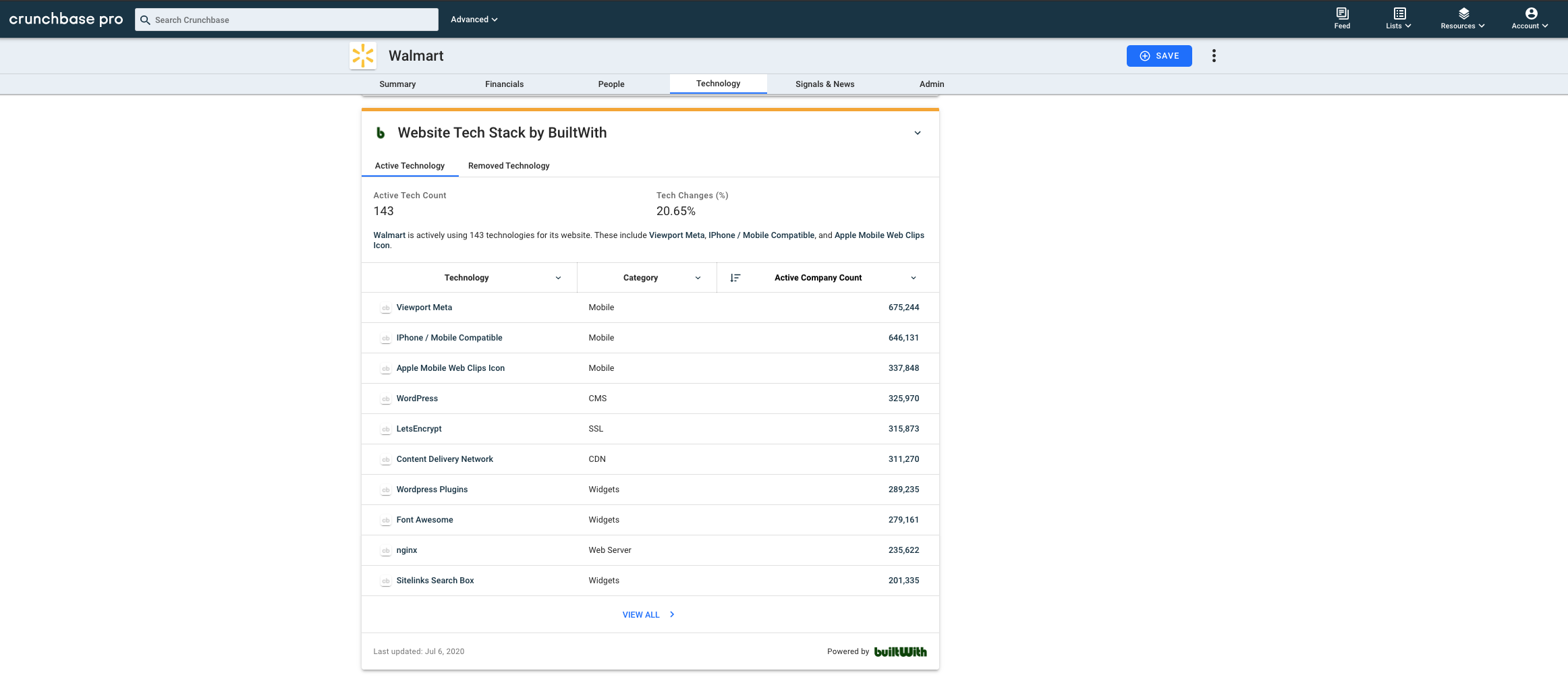Viewport: 1568px width, 677px height.
Task: Click the icon next to WordPress
Action: pos(386,399)
